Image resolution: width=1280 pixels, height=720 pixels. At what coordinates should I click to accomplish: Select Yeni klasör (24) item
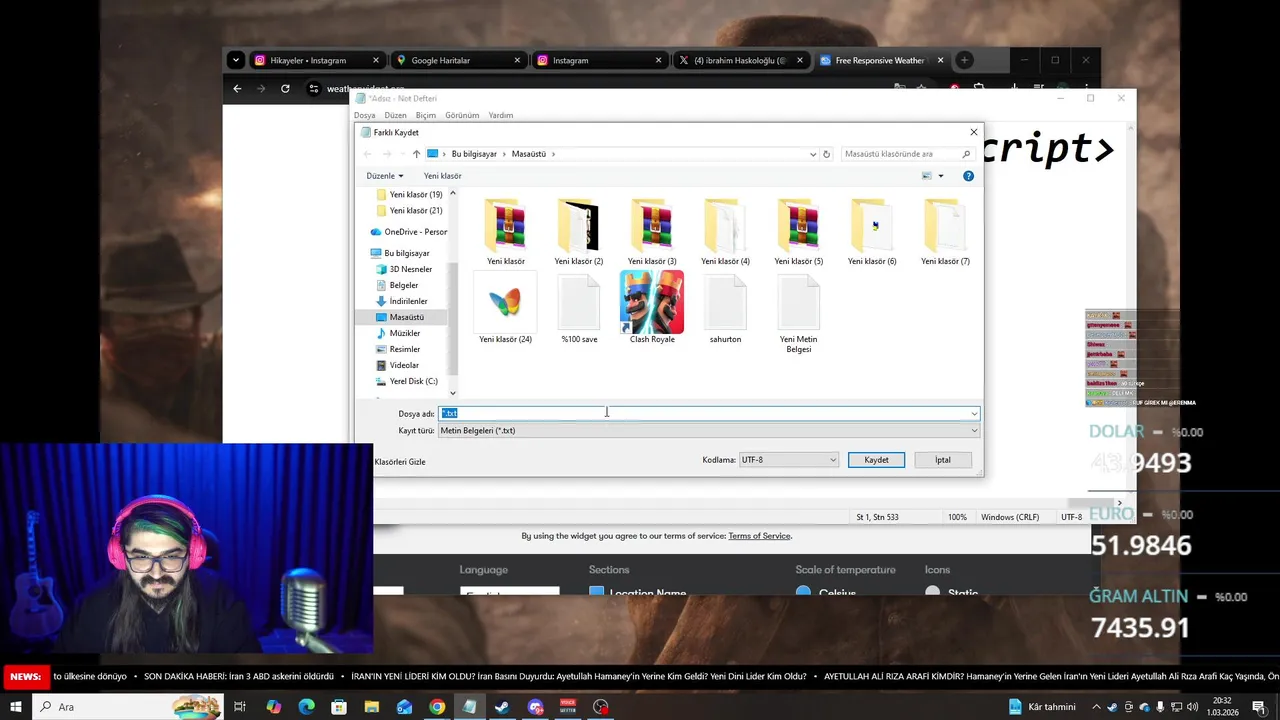[x=505, y=309]
